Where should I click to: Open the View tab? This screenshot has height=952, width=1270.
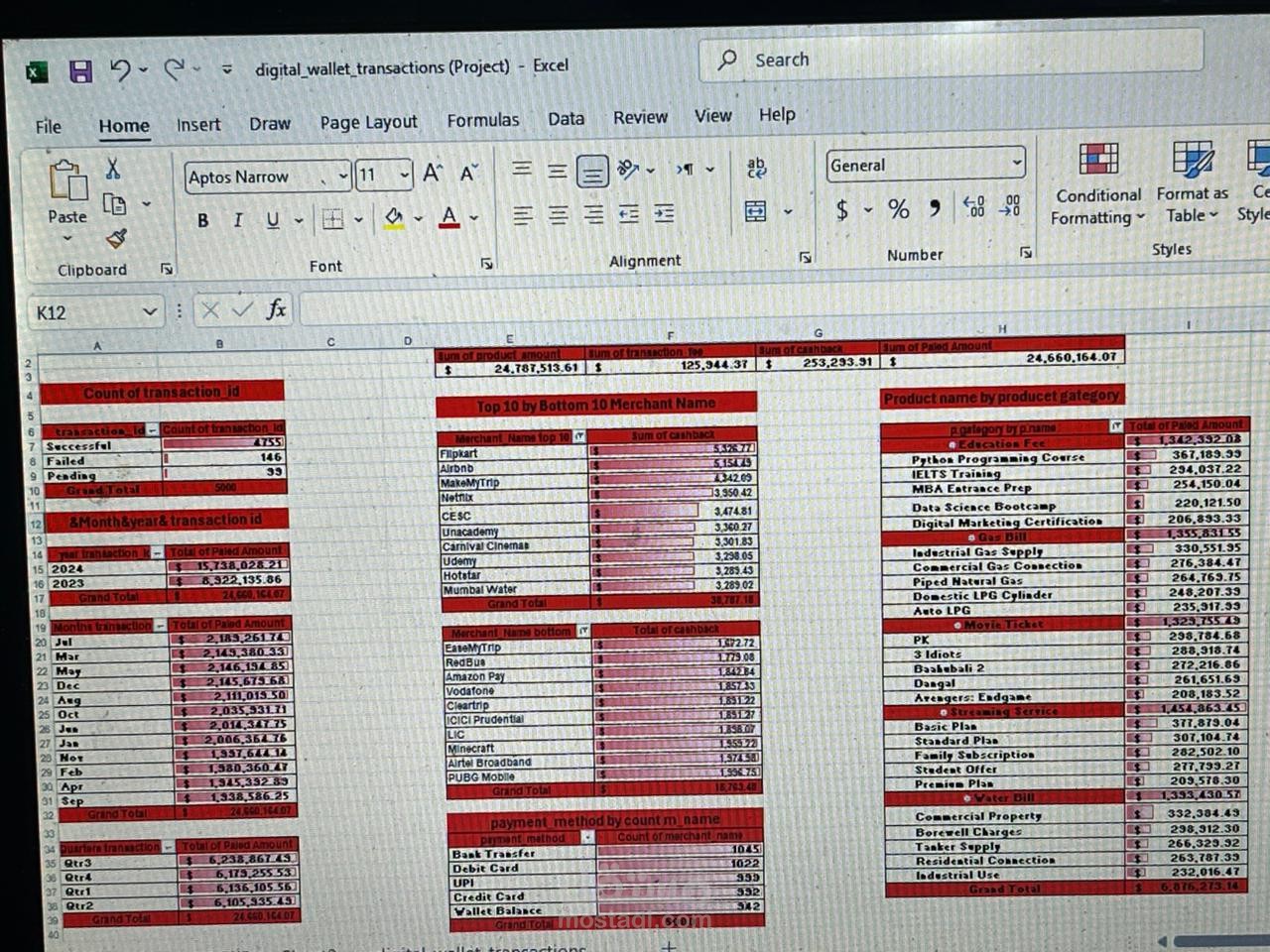coord(712,116)
